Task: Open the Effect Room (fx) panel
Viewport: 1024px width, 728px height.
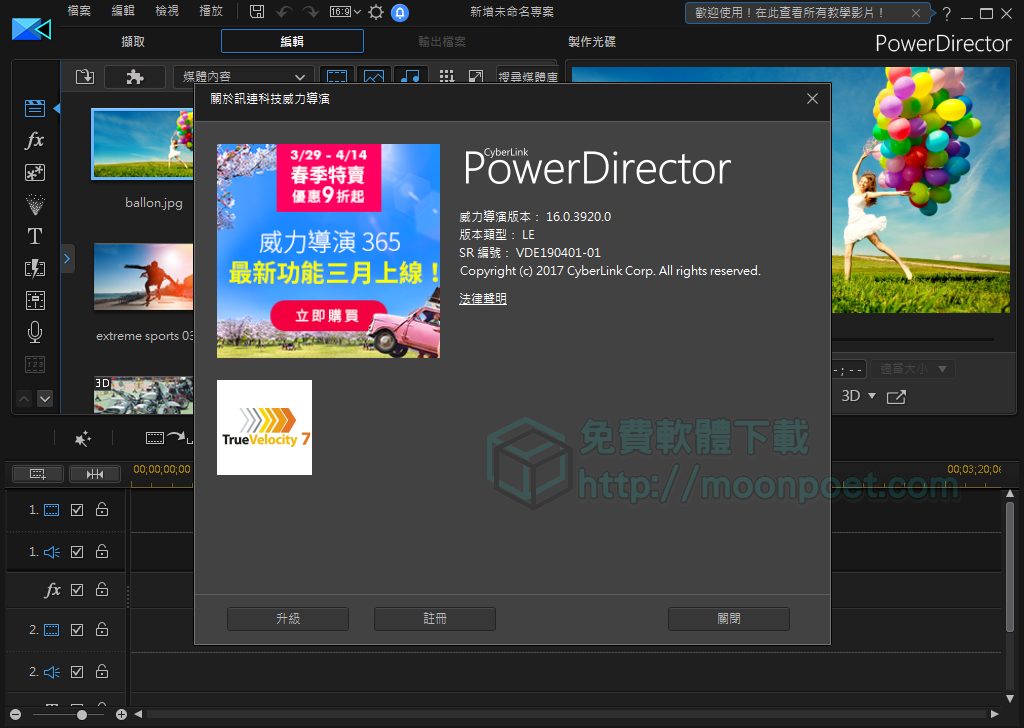Action: 34,141
